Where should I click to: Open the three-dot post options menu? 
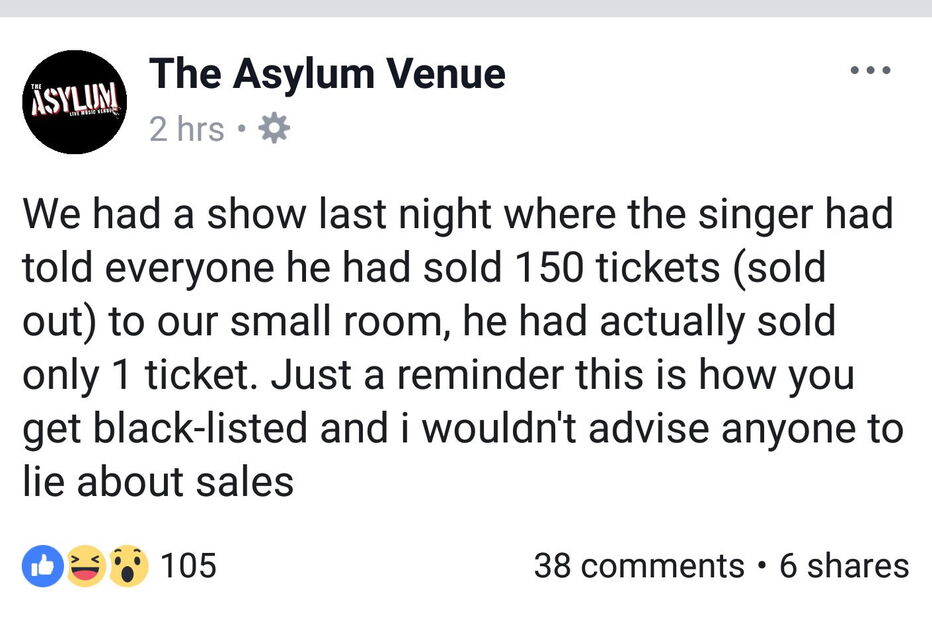coord(868,72)
